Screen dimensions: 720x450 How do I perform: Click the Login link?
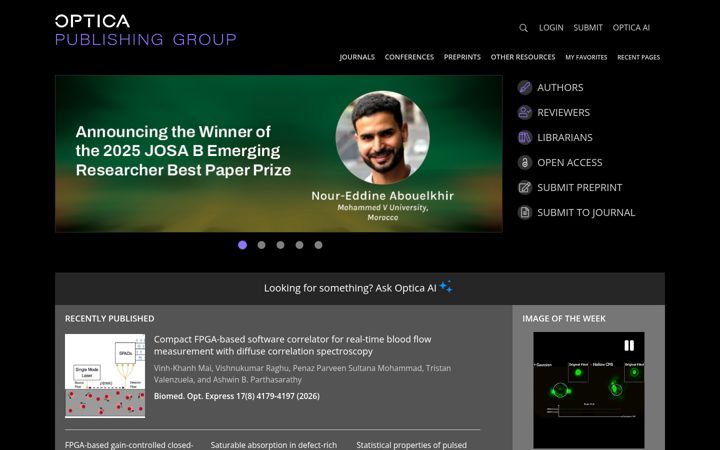pos(551,28)
